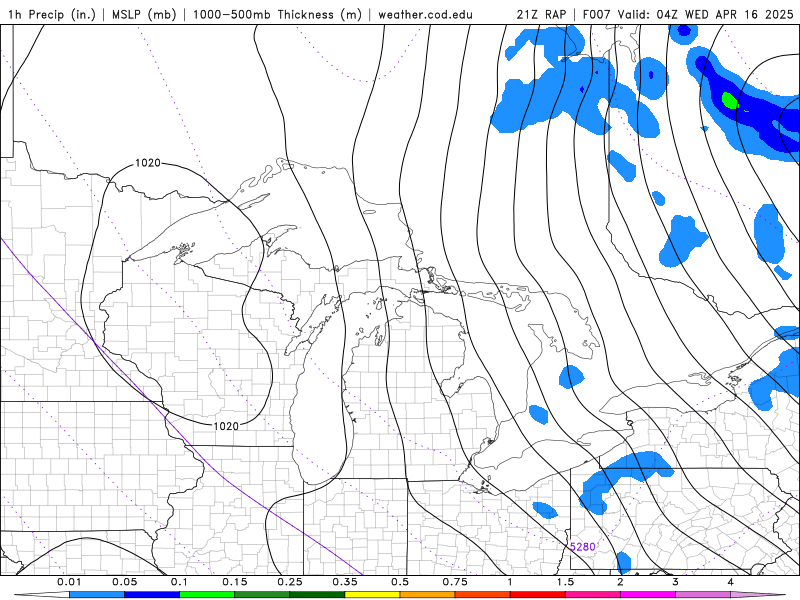
Task: Select the light blue 0.01–0.05 colorbar segment
Action: 97,595
